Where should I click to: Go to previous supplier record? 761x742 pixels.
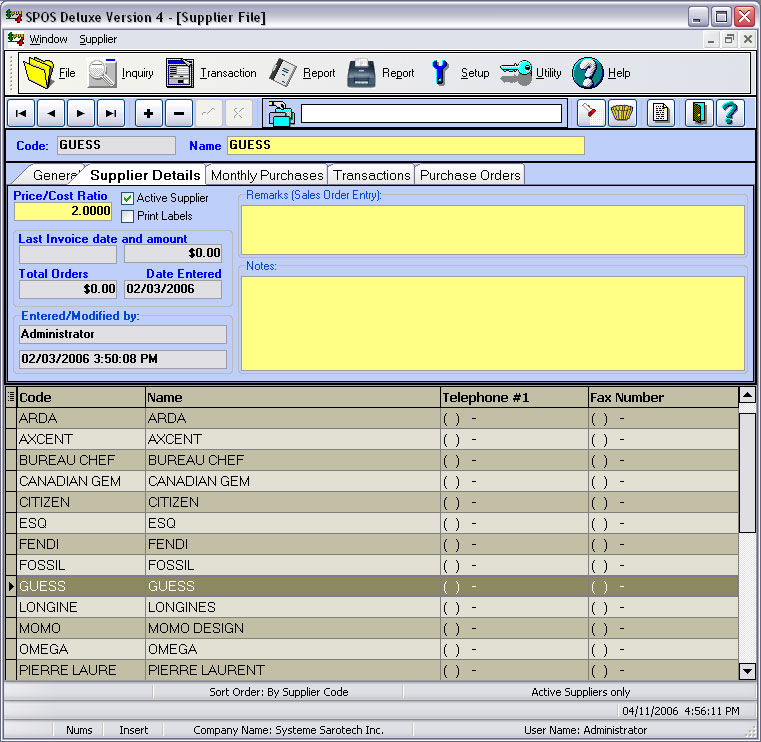pos(51,114)
